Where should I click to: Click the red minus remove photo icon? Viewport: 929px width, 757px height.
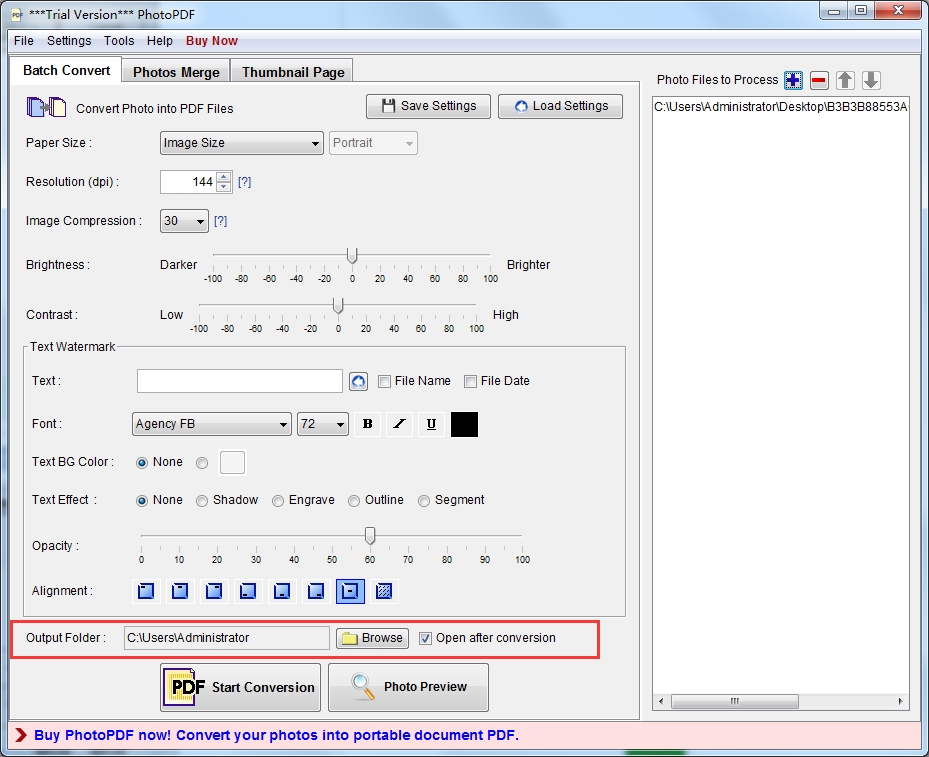(819, 80)
